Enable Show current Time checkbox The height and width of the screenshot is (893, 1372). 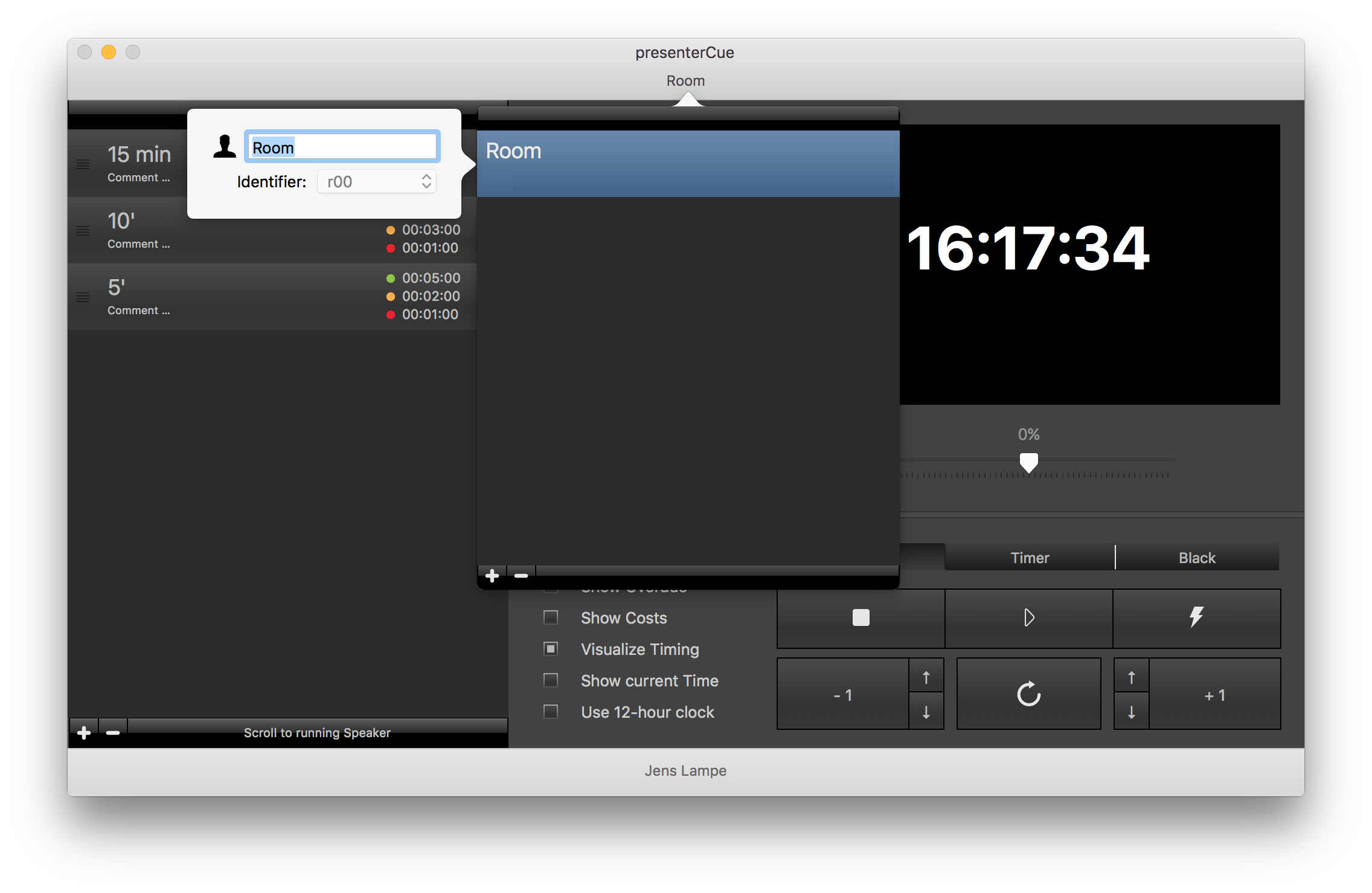coord(551,680)
